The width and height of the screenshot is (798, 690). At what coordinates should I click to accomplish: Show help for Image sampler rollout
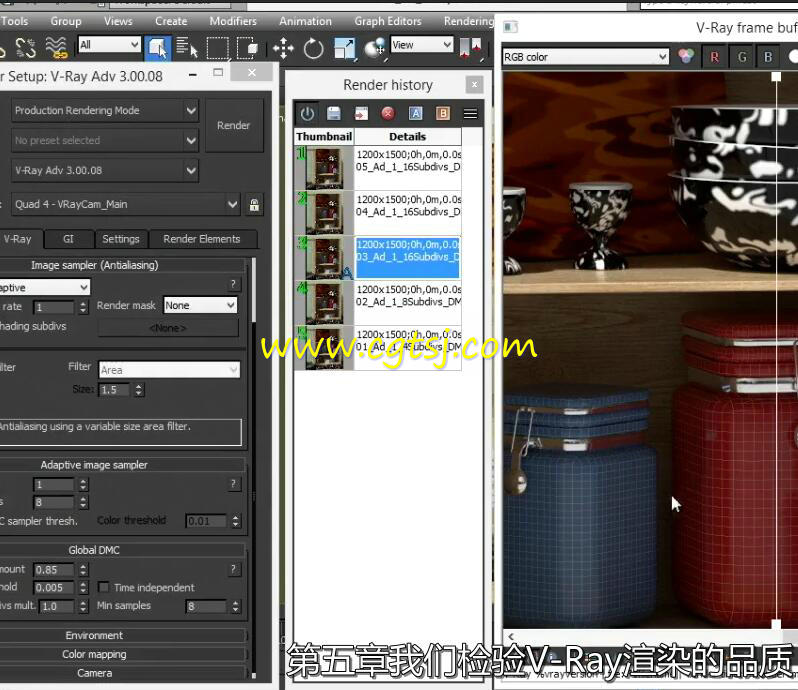click(x=233, y=284)
